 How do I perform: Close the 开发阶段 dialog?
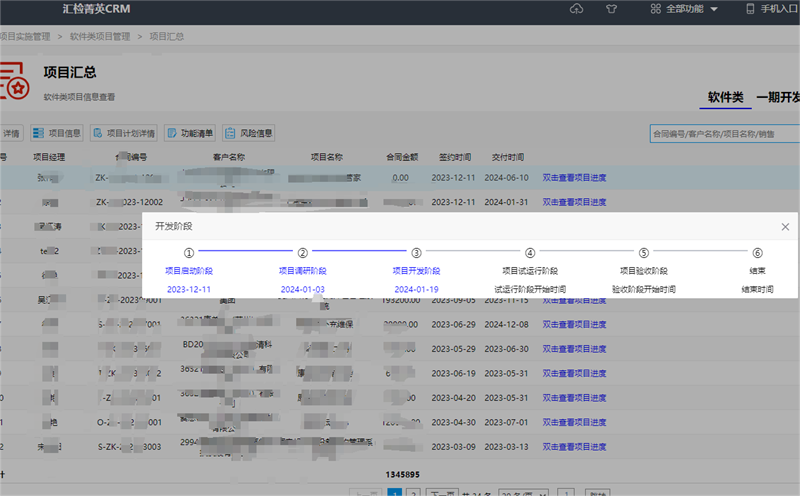tap(785, 227)
